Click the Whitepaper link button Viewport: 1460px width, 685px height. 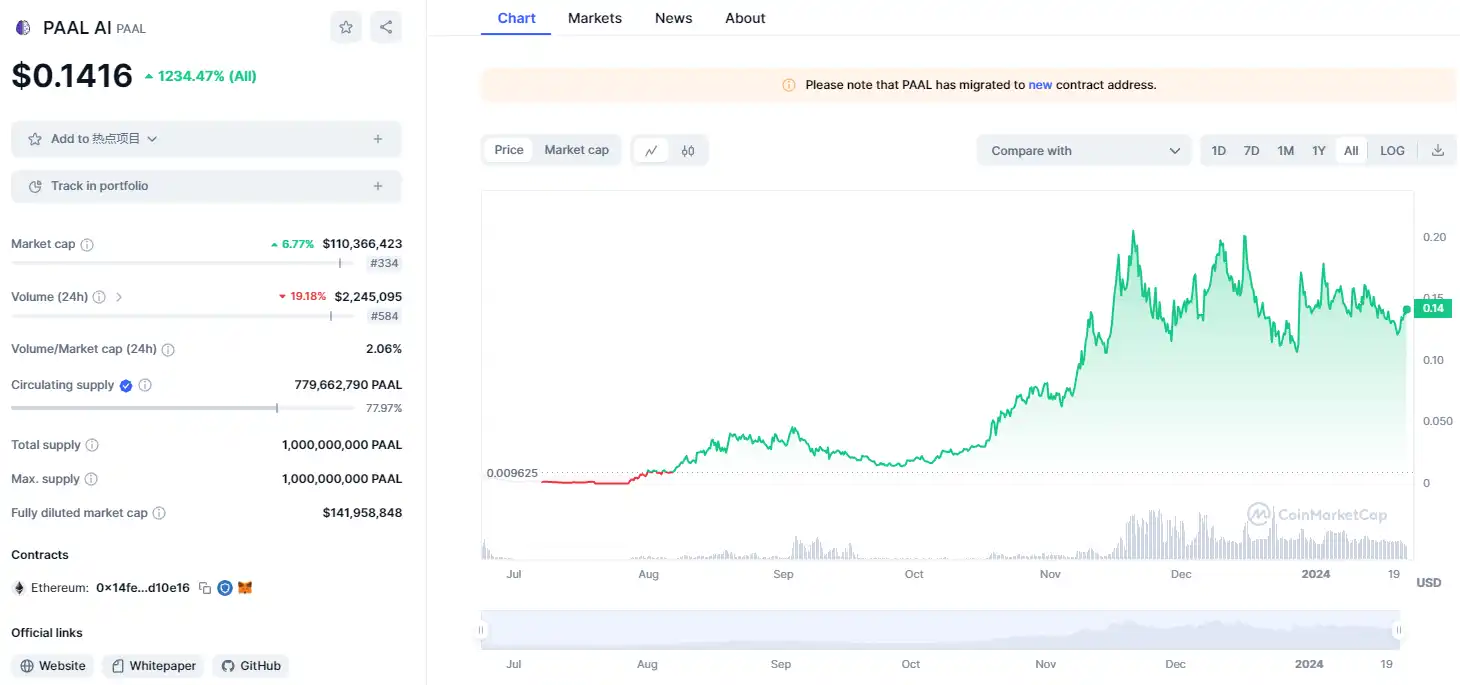coord(154,666)
